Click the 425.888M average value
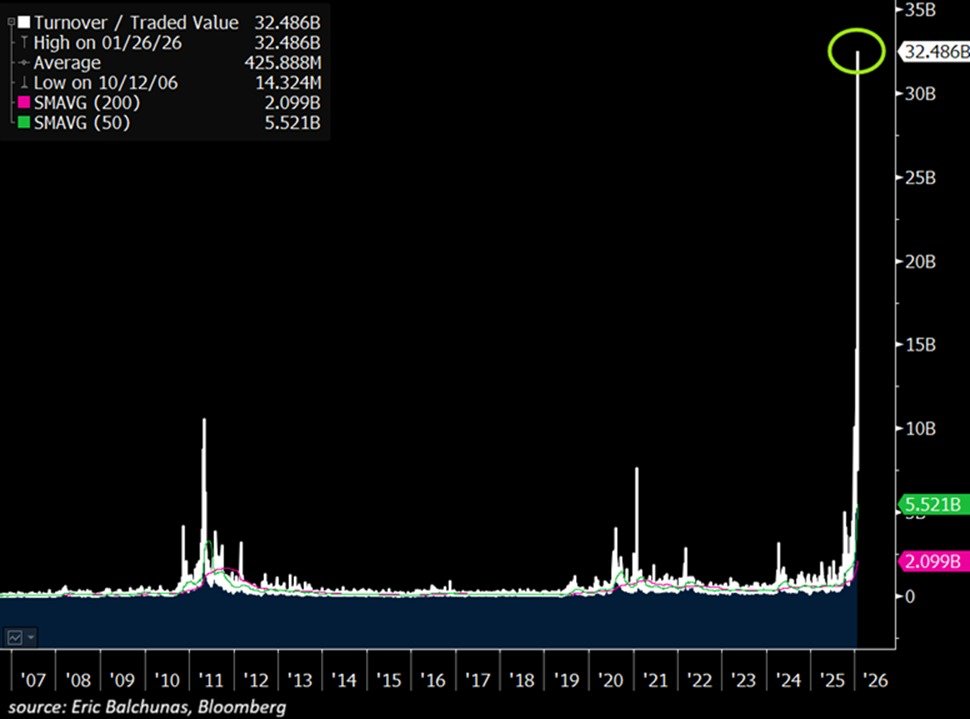970x719 pixels. tap(283, 62)
